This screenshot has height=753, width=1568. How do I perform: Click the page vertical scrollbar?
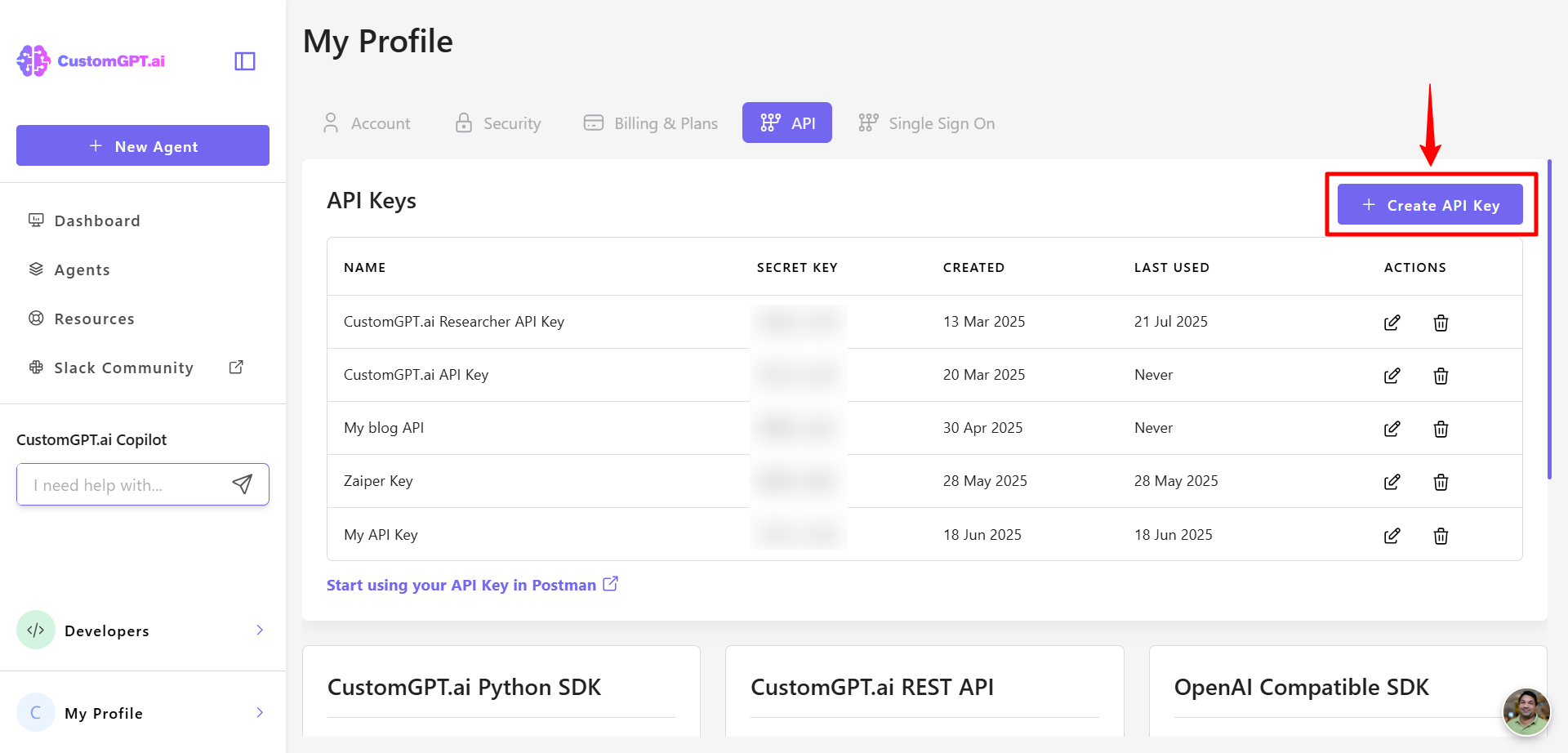tap(1549, 319)
